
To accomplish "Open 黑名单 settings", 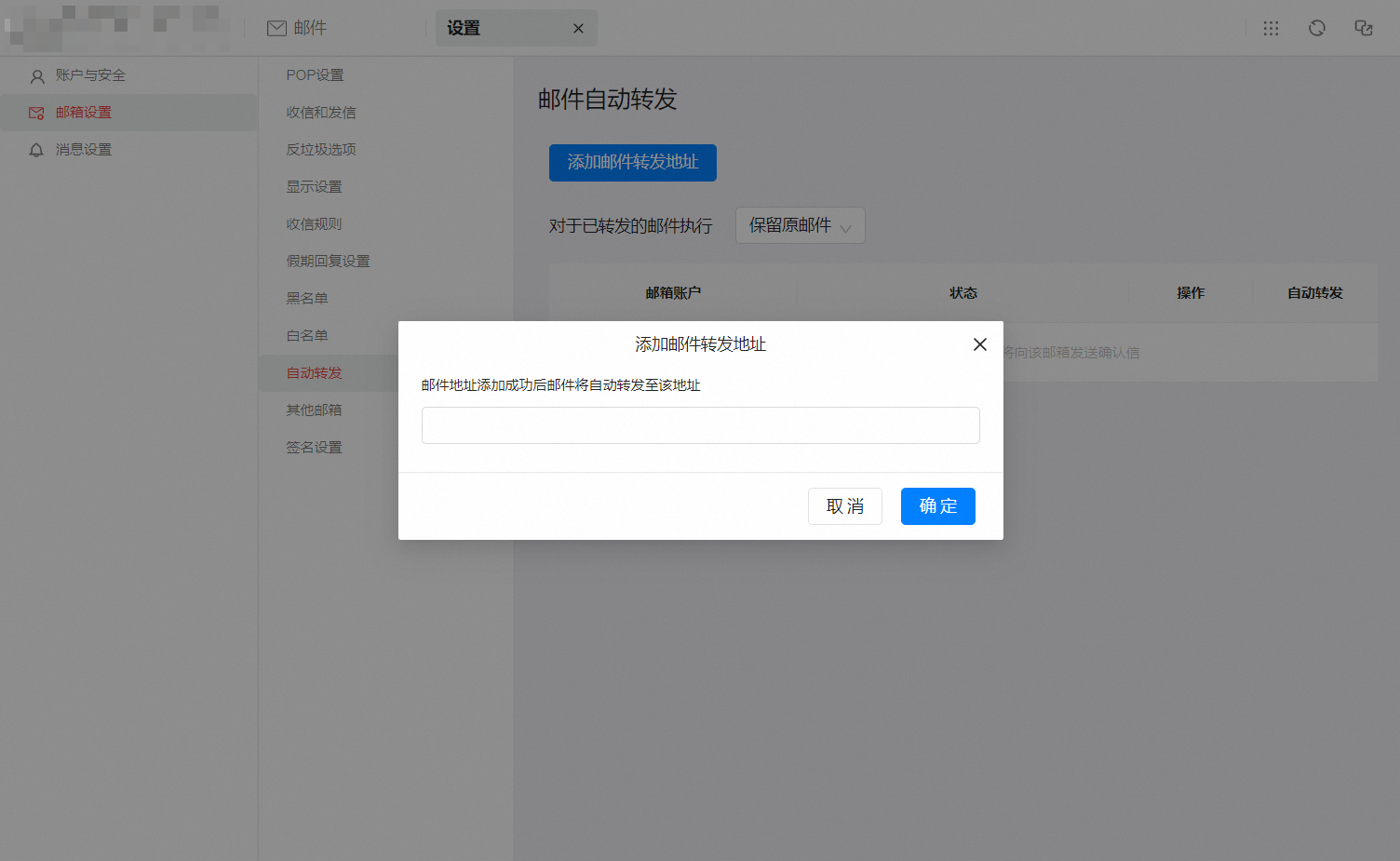I will tap(307, 299).
